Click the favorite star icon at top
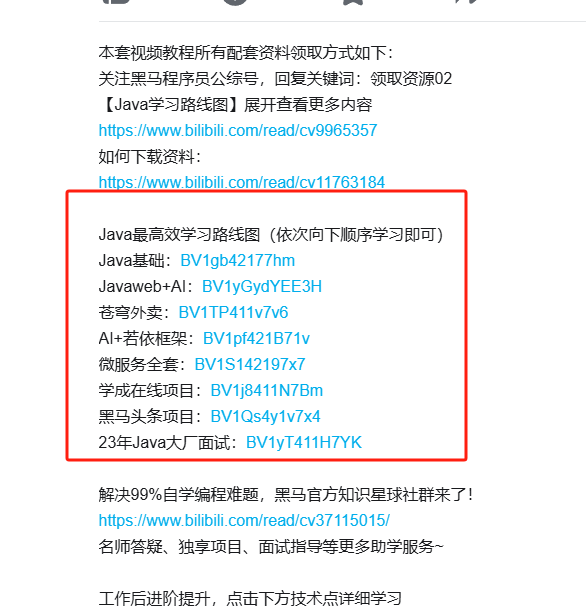 tap(353, 2)
